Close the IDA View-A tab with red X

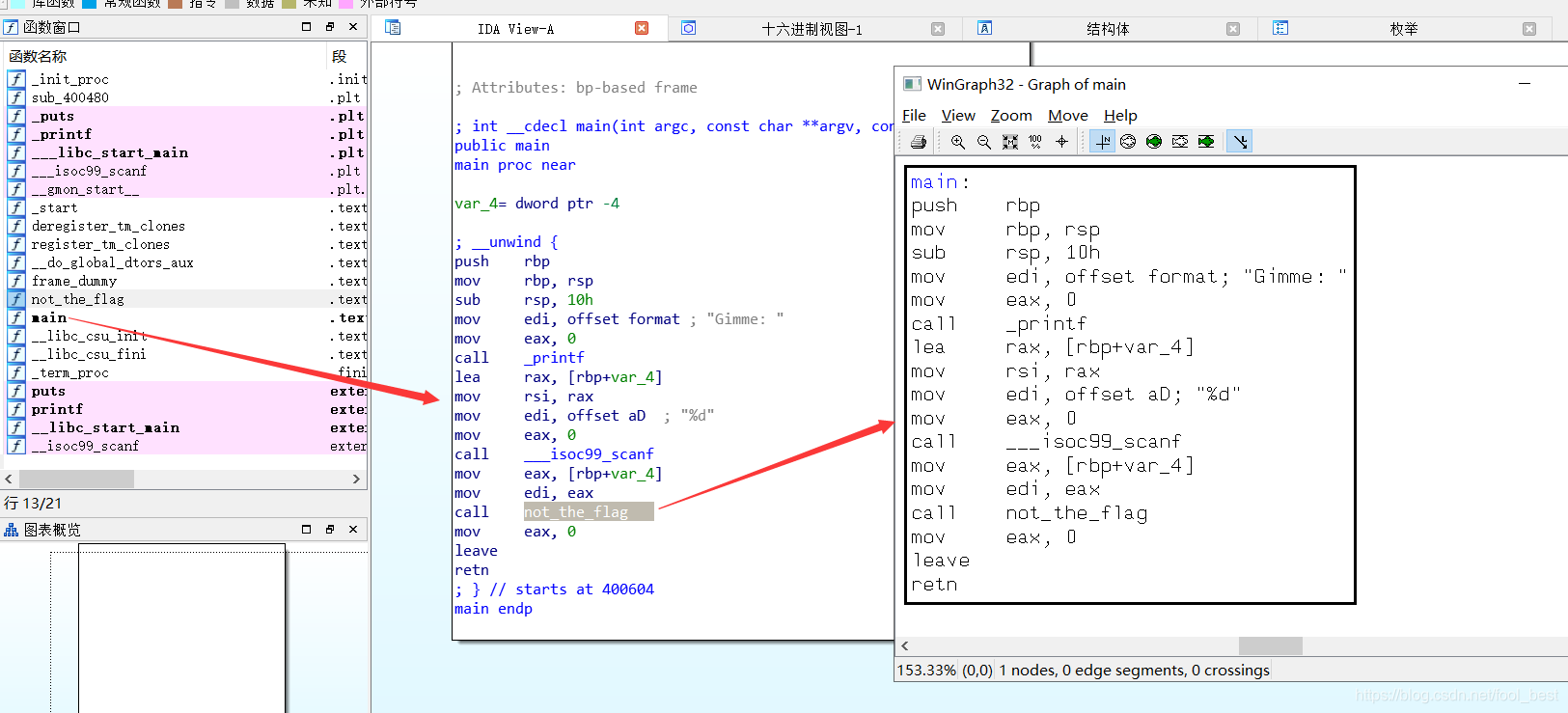[642, 28]
